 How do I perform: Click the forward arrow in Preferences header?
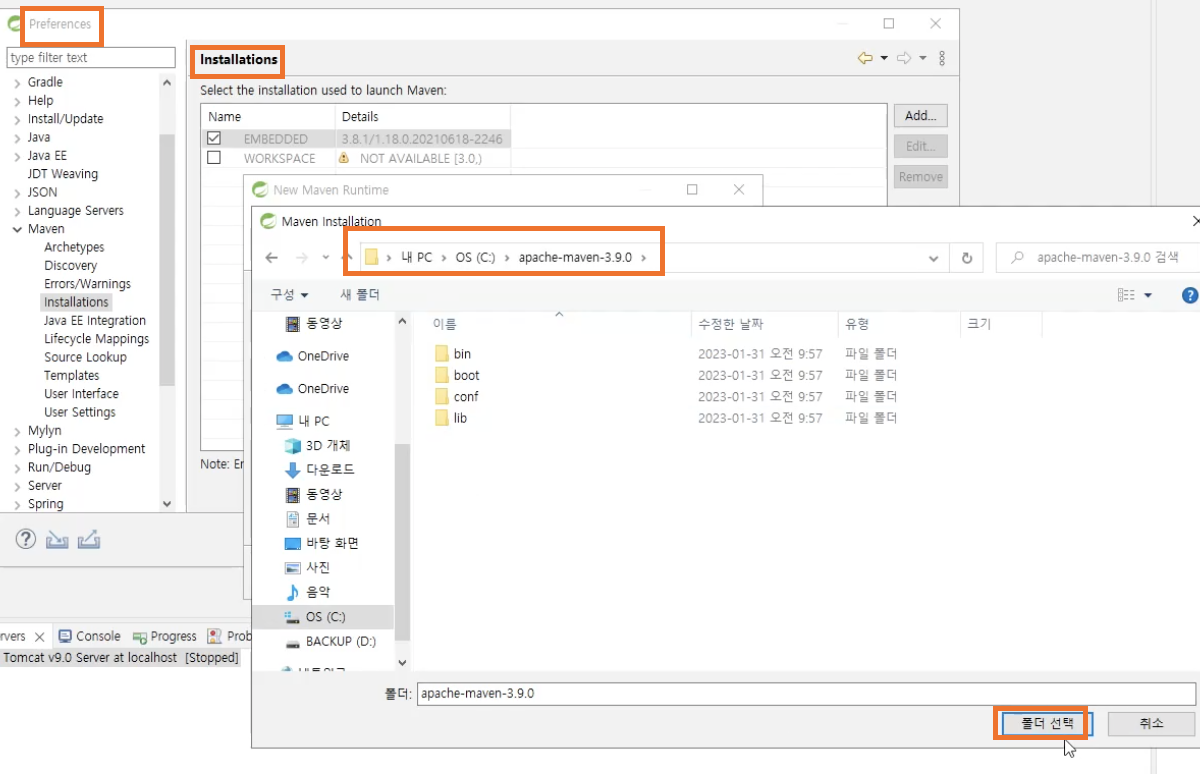point(904,58)
